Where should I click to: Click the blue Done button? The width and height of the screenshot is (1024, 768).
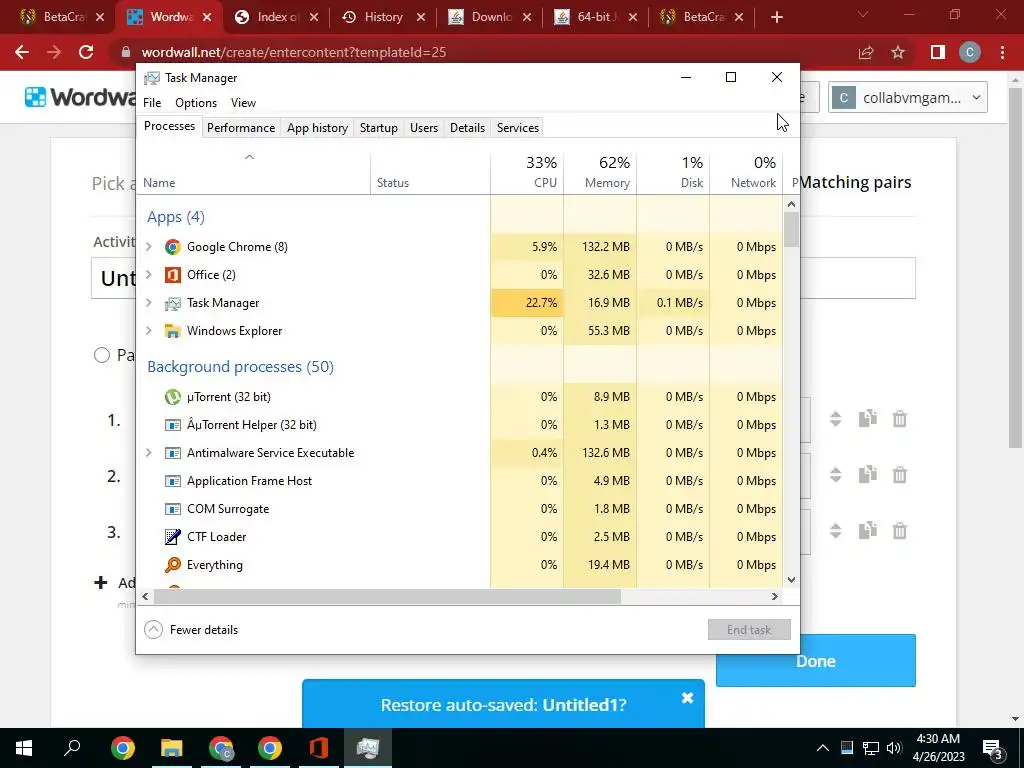click(x=816, y=661)
